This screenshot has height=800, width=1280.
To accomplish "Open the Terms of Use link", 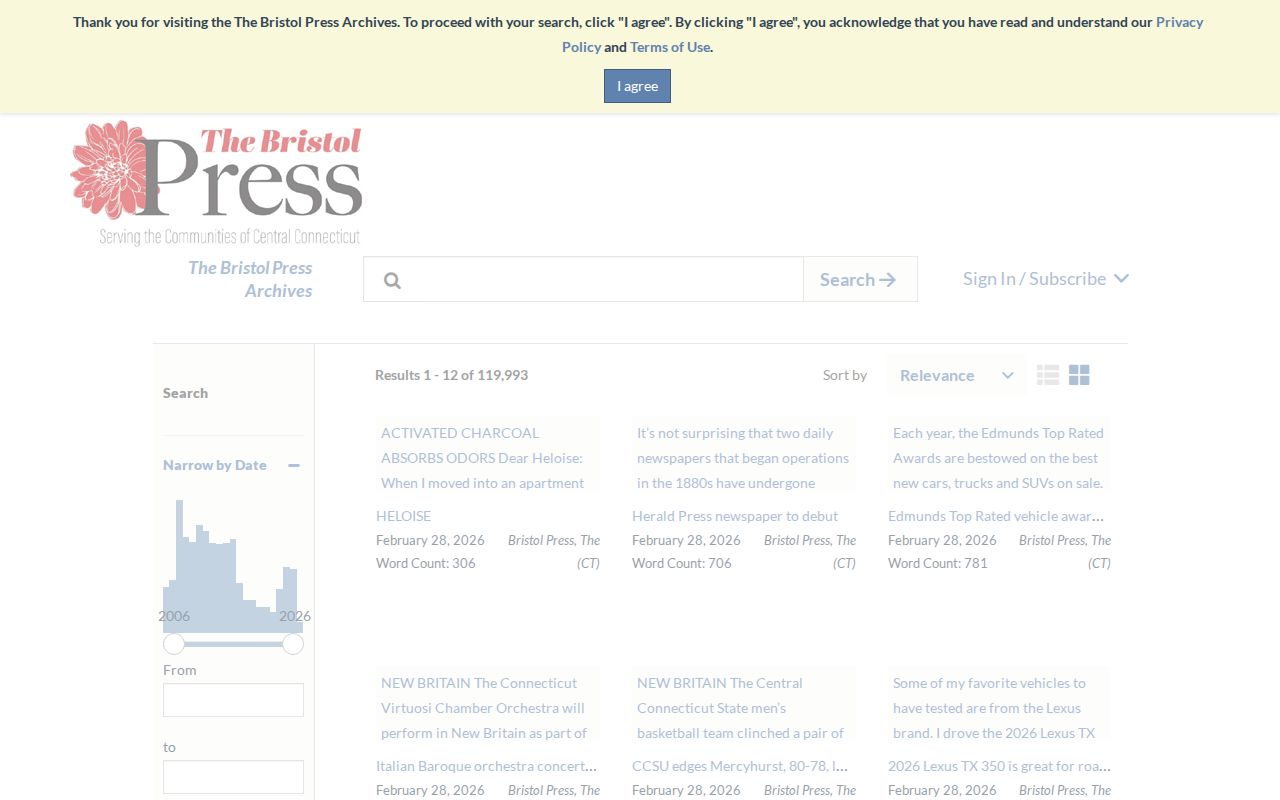I will 670,47.
